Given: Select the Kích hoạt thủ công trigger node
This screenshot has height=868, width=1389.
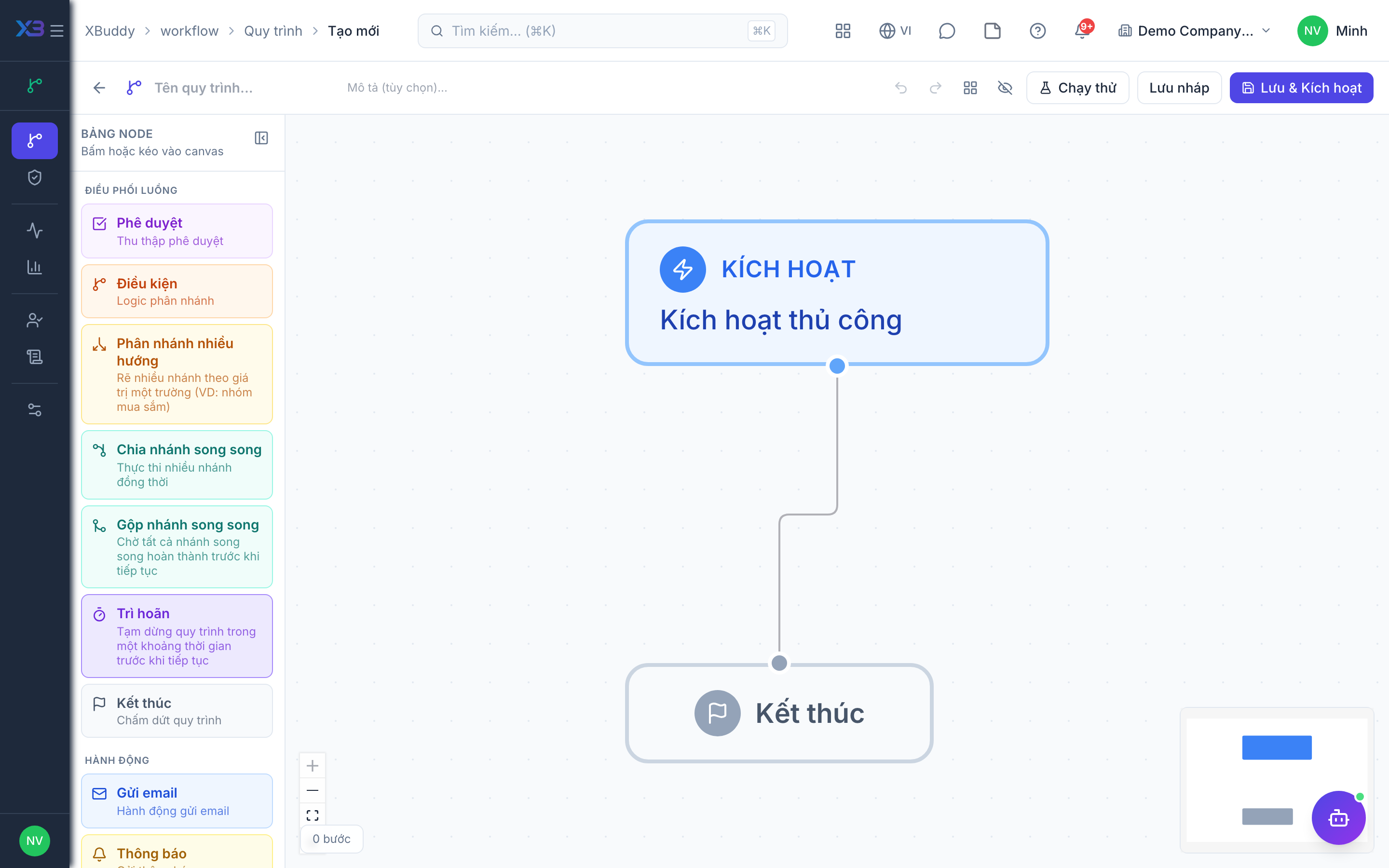Looking at the screenshot, I should pos(837,293).
